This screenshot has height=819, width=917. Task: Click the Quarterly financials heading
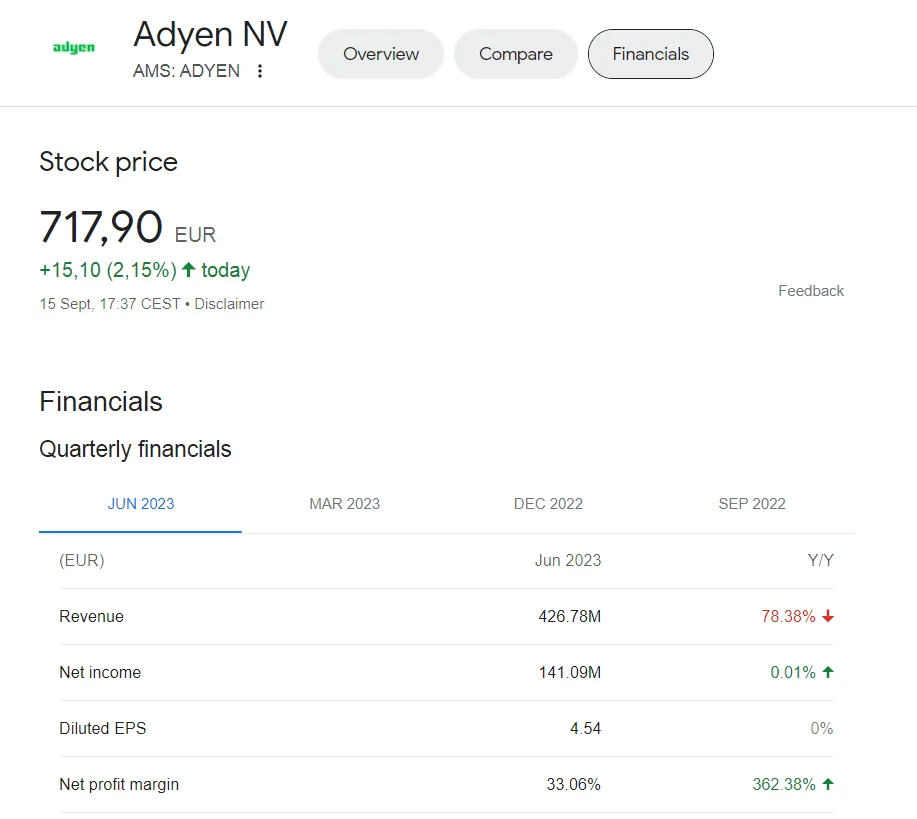tap(135, 449)
